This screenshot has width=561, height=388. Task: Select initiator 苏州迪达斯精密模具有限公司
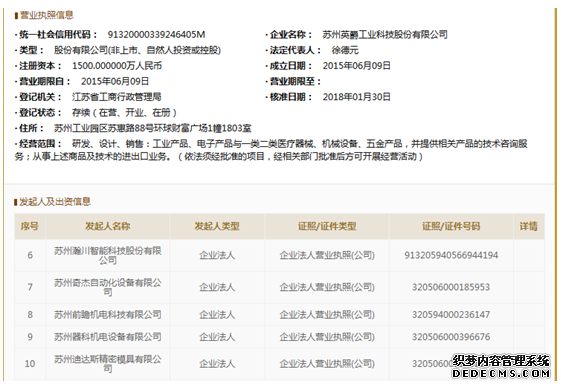pos(108,364)
